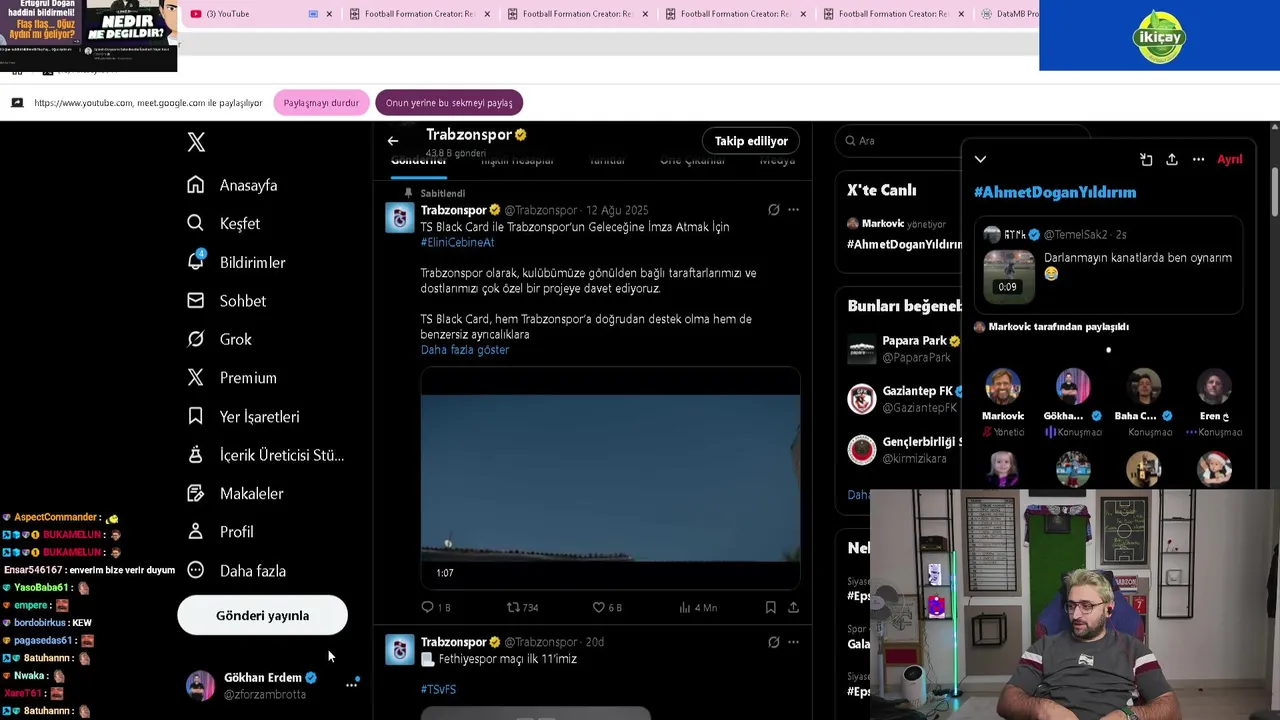
Task: Play the pinned post video
Action: click(x=610, y=479)
